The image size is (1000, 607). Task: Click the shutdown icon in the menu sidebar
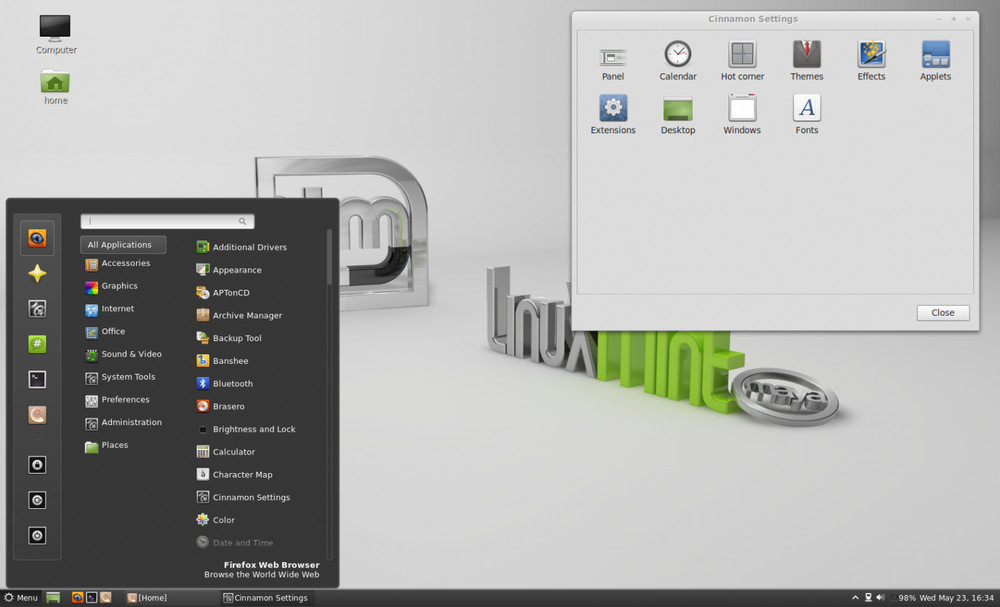tap(37, 535)
